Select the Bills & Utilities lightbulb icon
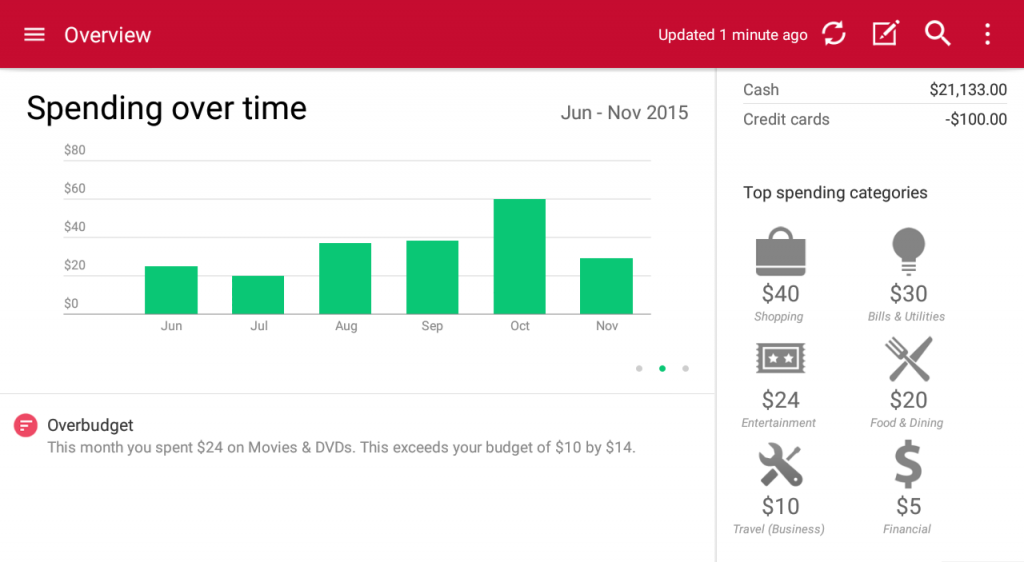The width and height of the screenshot is (1024, 562). tap(908, 251)
